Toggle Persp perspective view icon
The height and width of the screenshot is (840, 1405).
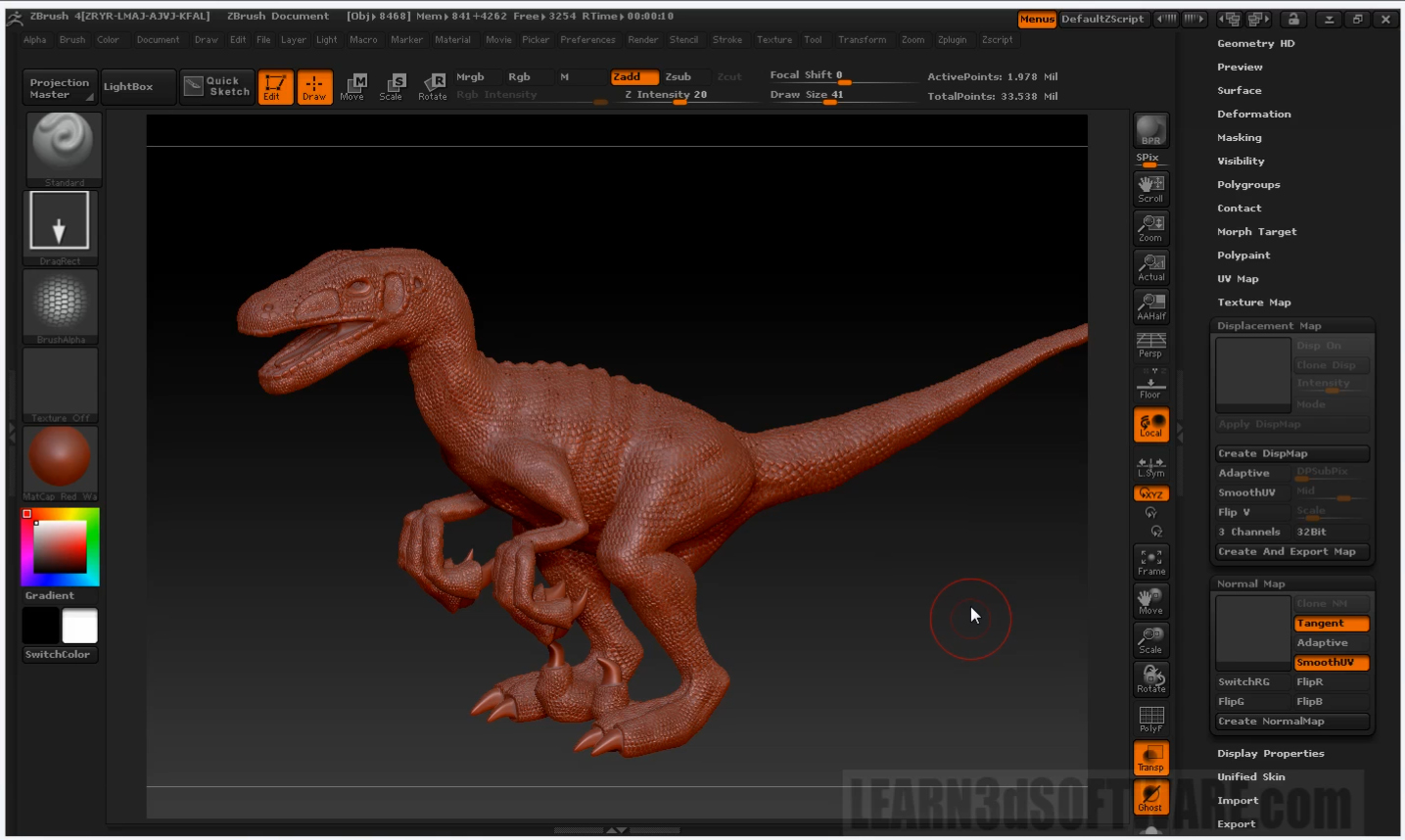click(1150, 345)
